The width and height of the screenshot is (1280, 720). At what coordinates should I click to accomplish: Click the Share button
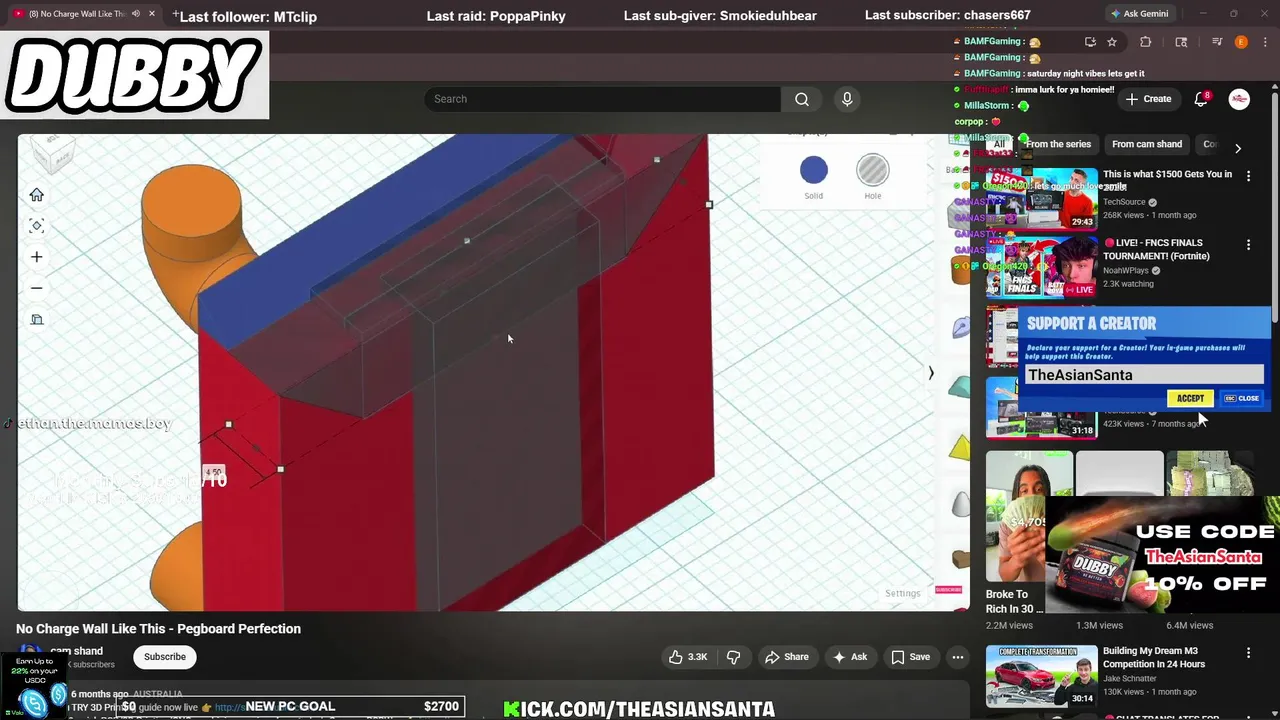pyautogui.click(x=786, y=657)
